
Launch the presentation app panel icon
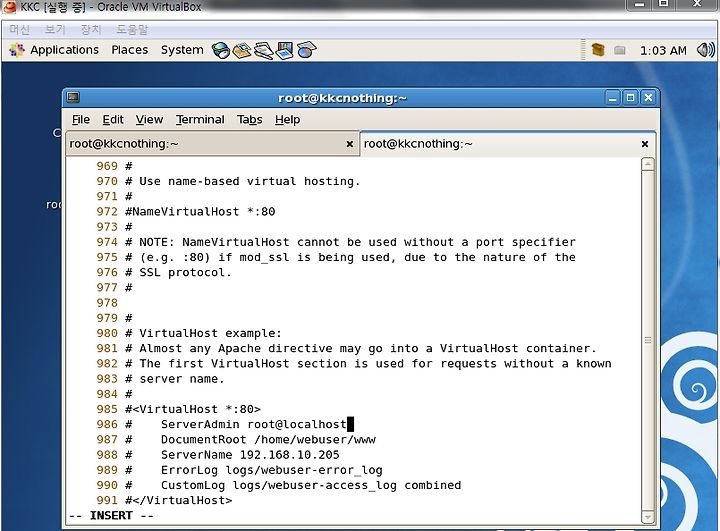(285, 50)
